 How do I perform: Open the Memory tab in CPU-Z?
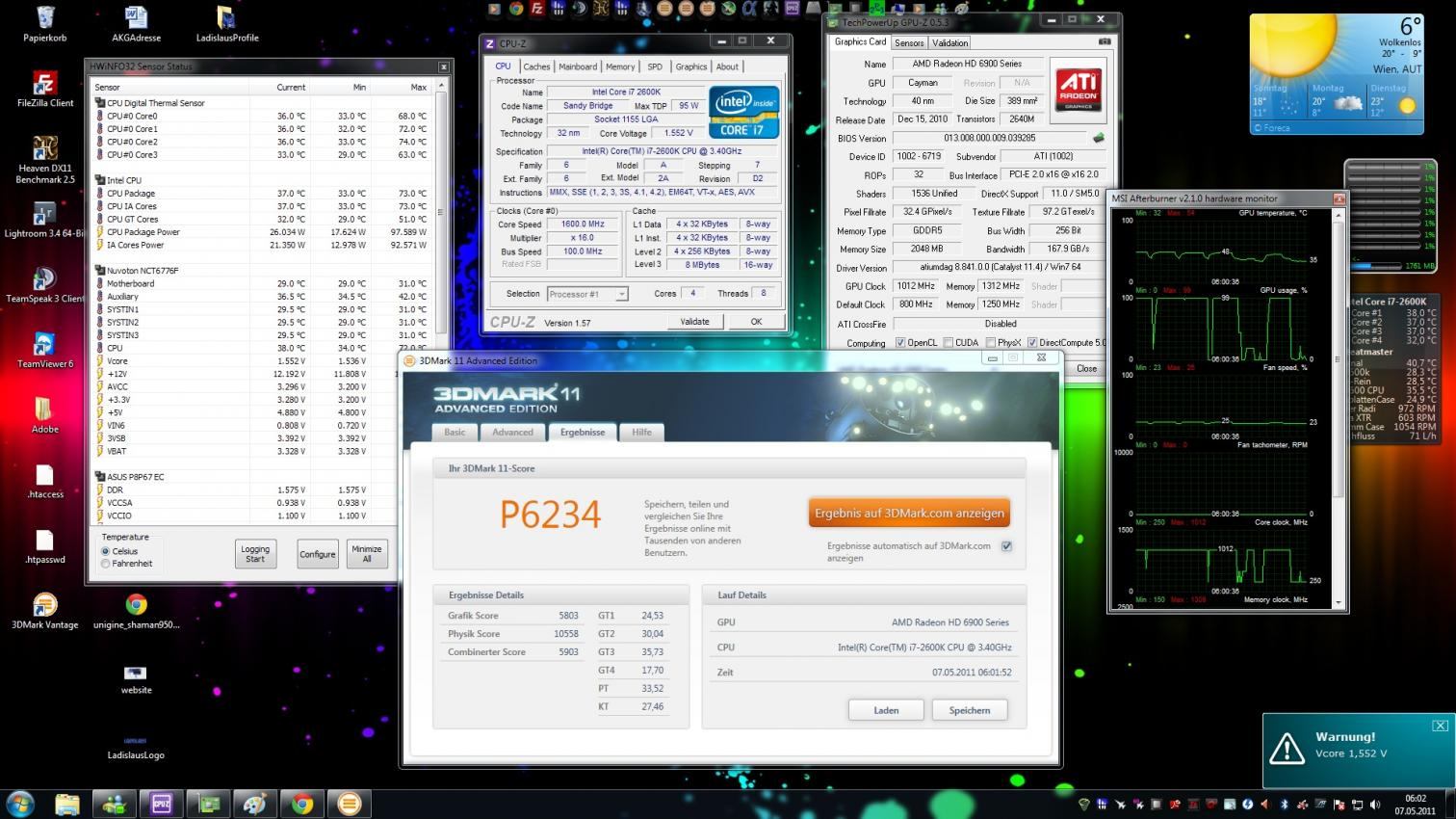tap(620, 66)
